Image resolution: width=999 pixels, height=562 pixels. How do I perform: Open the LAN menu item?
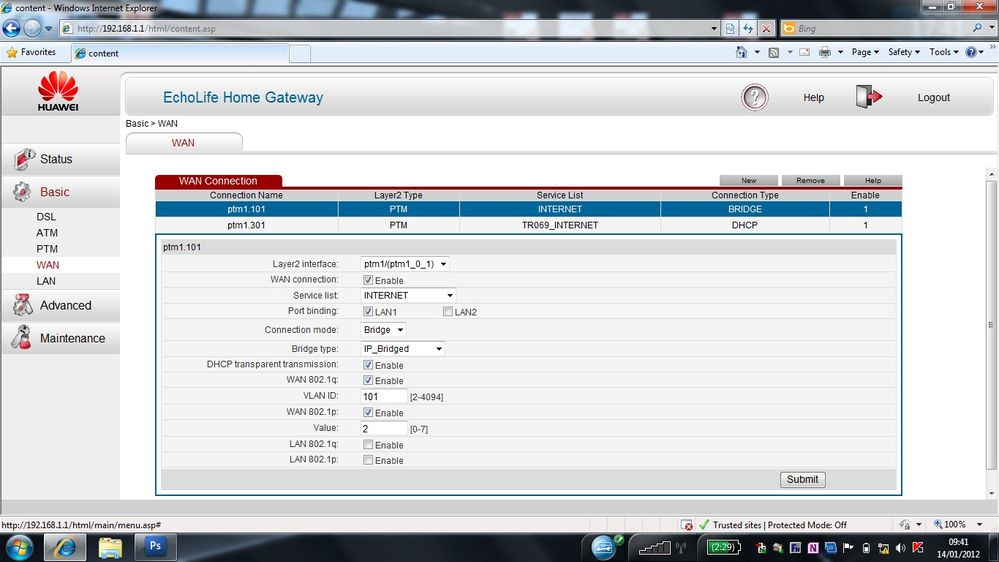tap(46, 281)
